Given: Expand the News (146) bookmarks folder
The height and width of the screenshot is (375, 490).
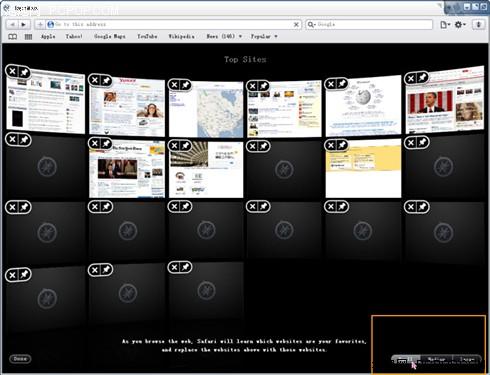Looking at the screenshot, I should click(224, 36).
